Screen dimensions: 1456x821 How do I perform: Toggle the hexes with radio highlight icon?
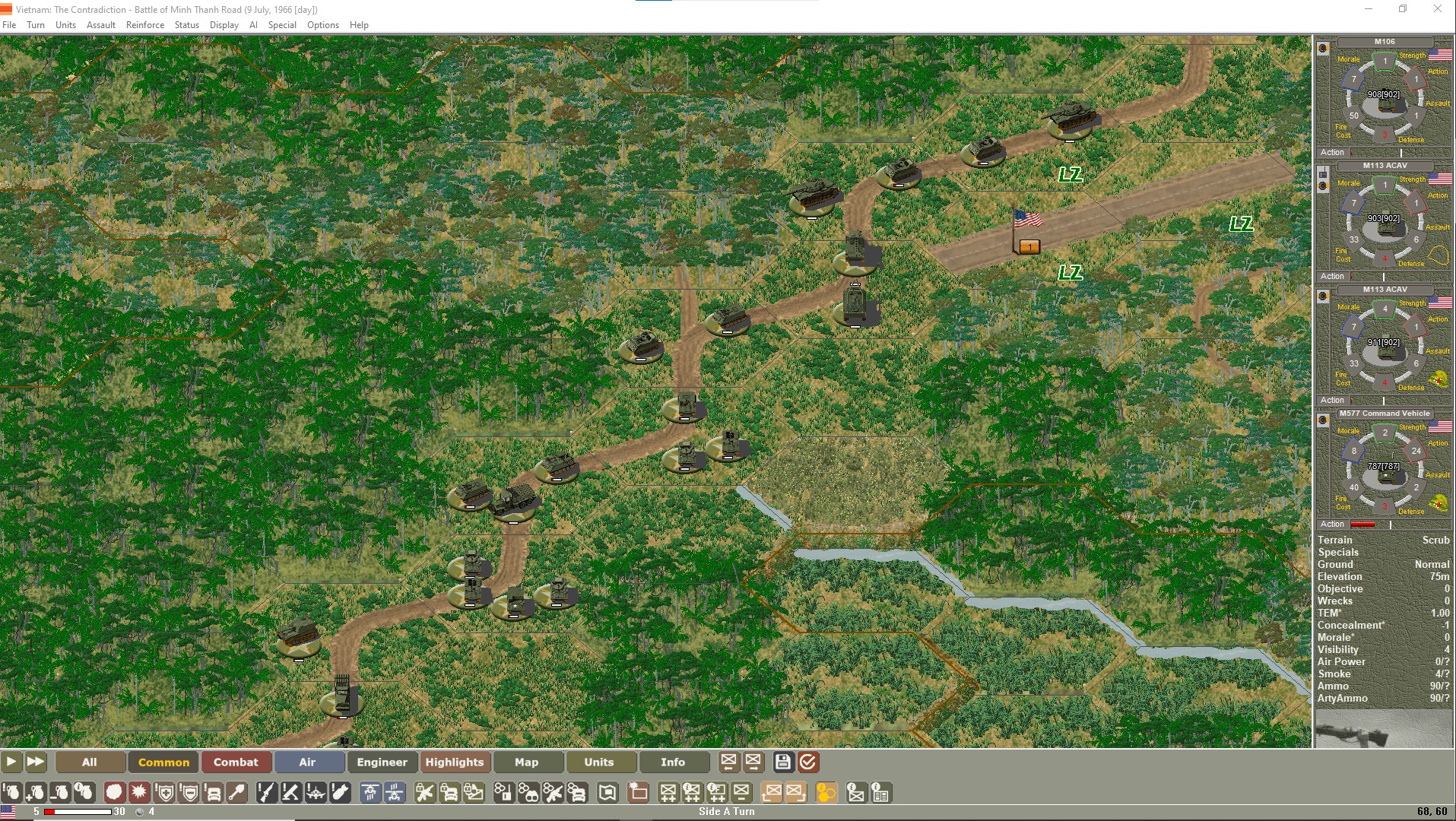(503, 793)
